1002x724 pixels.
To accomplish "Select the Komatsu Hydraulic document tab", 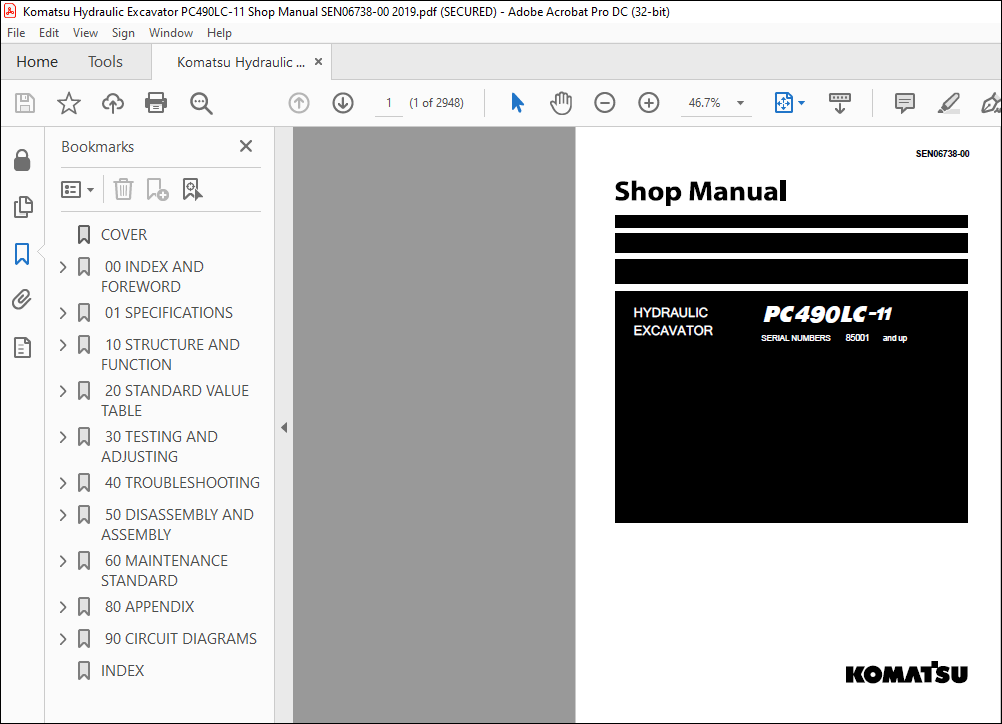I will point(240,62).
